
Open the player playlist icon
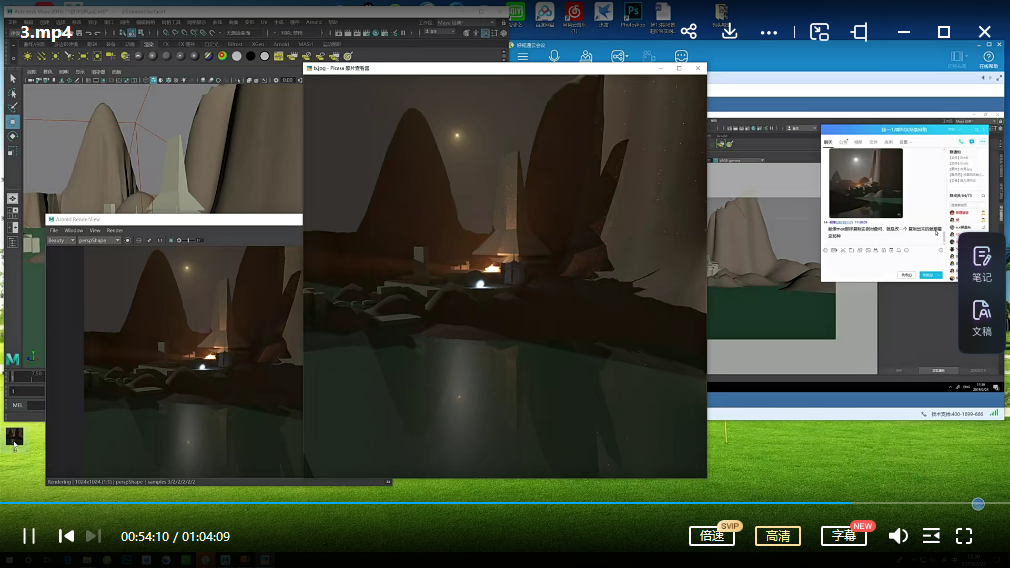click(931, 536)
